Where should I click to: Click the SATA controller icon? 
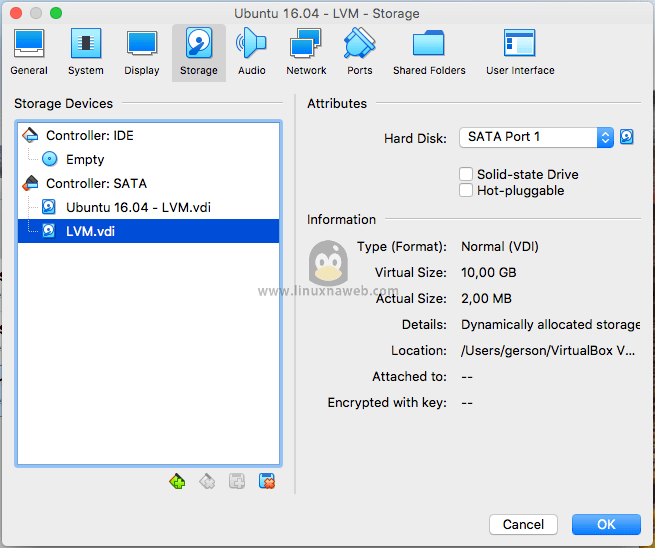tap(30, 183)
